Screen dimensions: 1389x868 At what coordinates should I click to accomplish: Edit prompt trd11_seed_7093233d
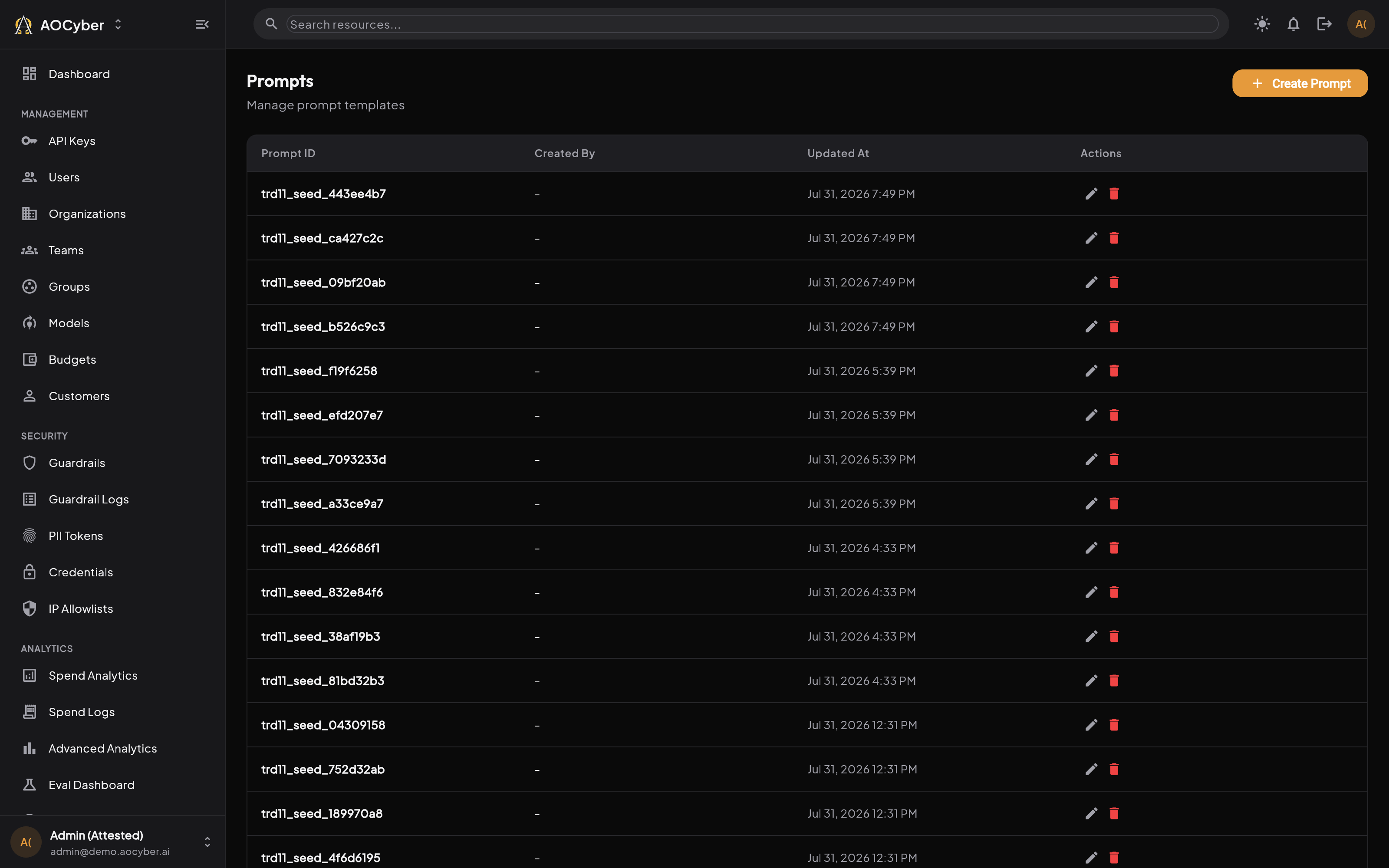point(1091,459)
